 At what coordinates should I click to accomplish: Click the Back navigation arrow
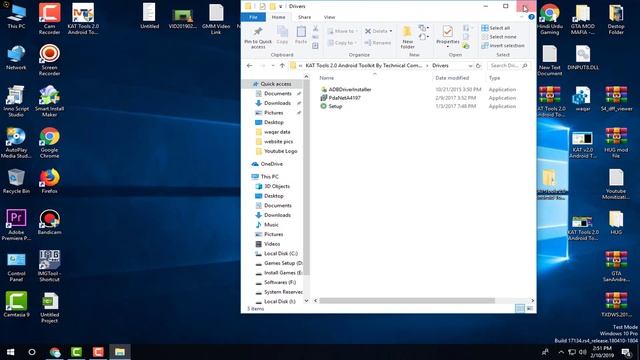point(249,66)
